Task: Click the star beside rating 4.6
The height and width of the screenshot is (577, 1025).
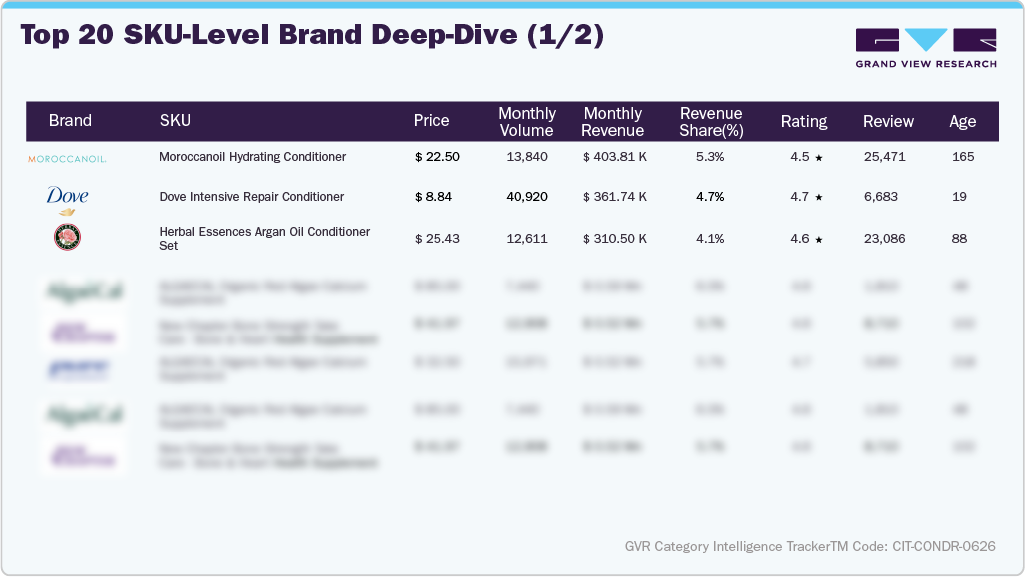Action: [818, 240]
